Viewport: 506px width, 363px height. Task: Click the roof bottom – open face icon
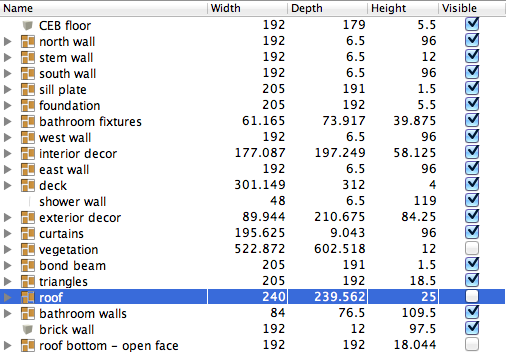pos(28,346)
